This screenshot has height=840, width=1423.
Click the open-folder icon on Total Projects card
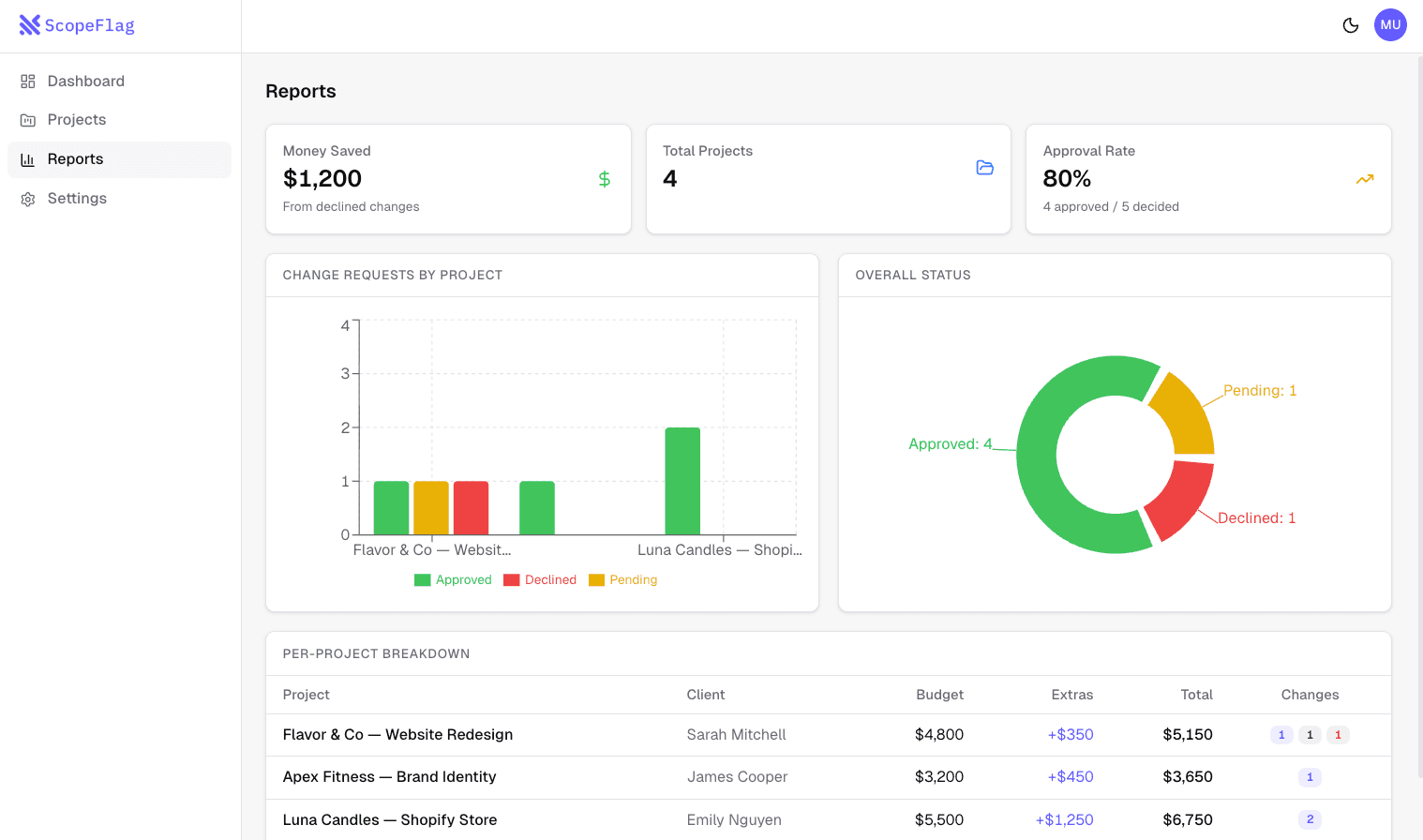click(x=984, y=168)
